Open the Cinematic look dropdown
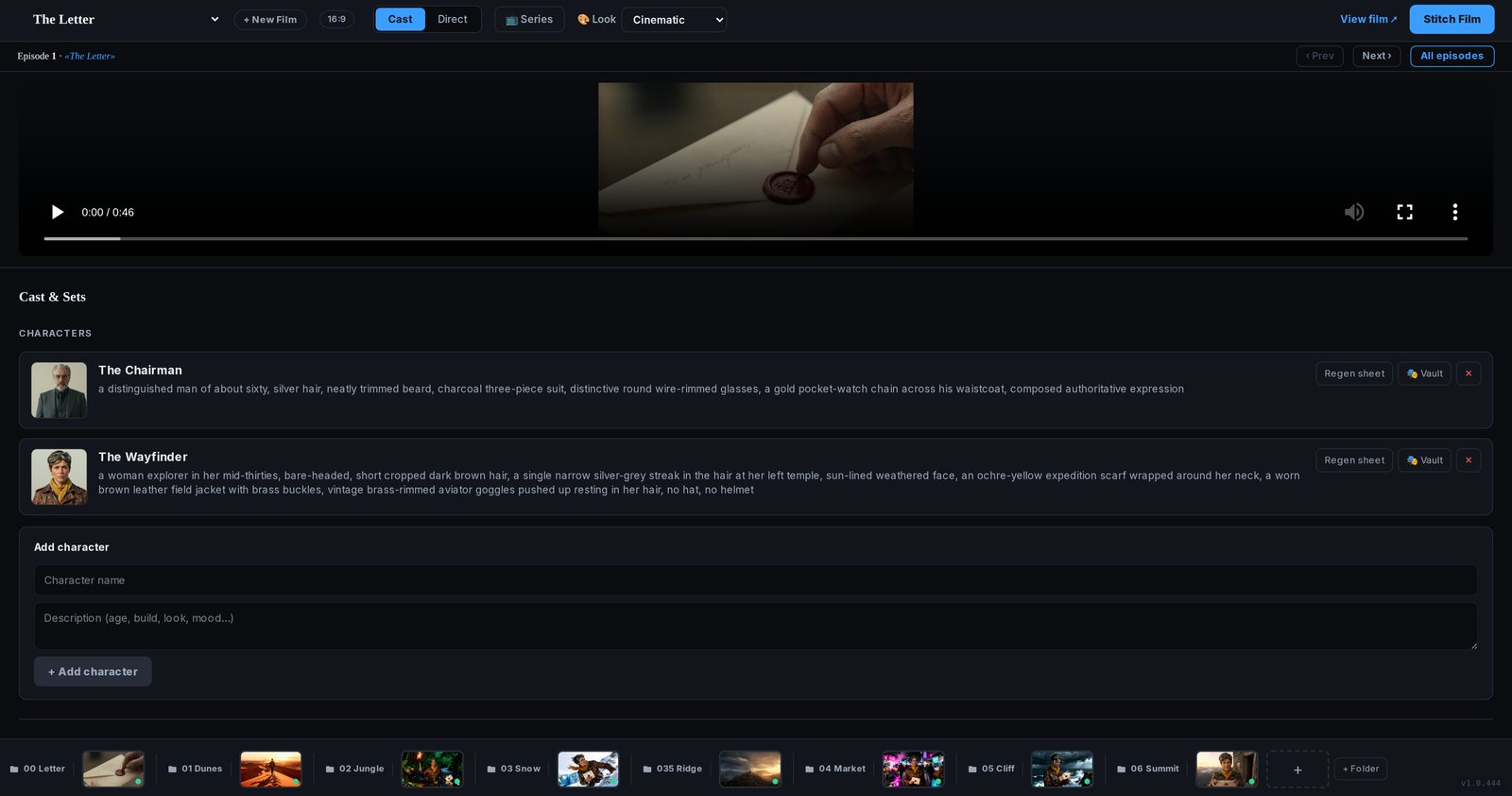1512x796 pixels. pos(674,20)
